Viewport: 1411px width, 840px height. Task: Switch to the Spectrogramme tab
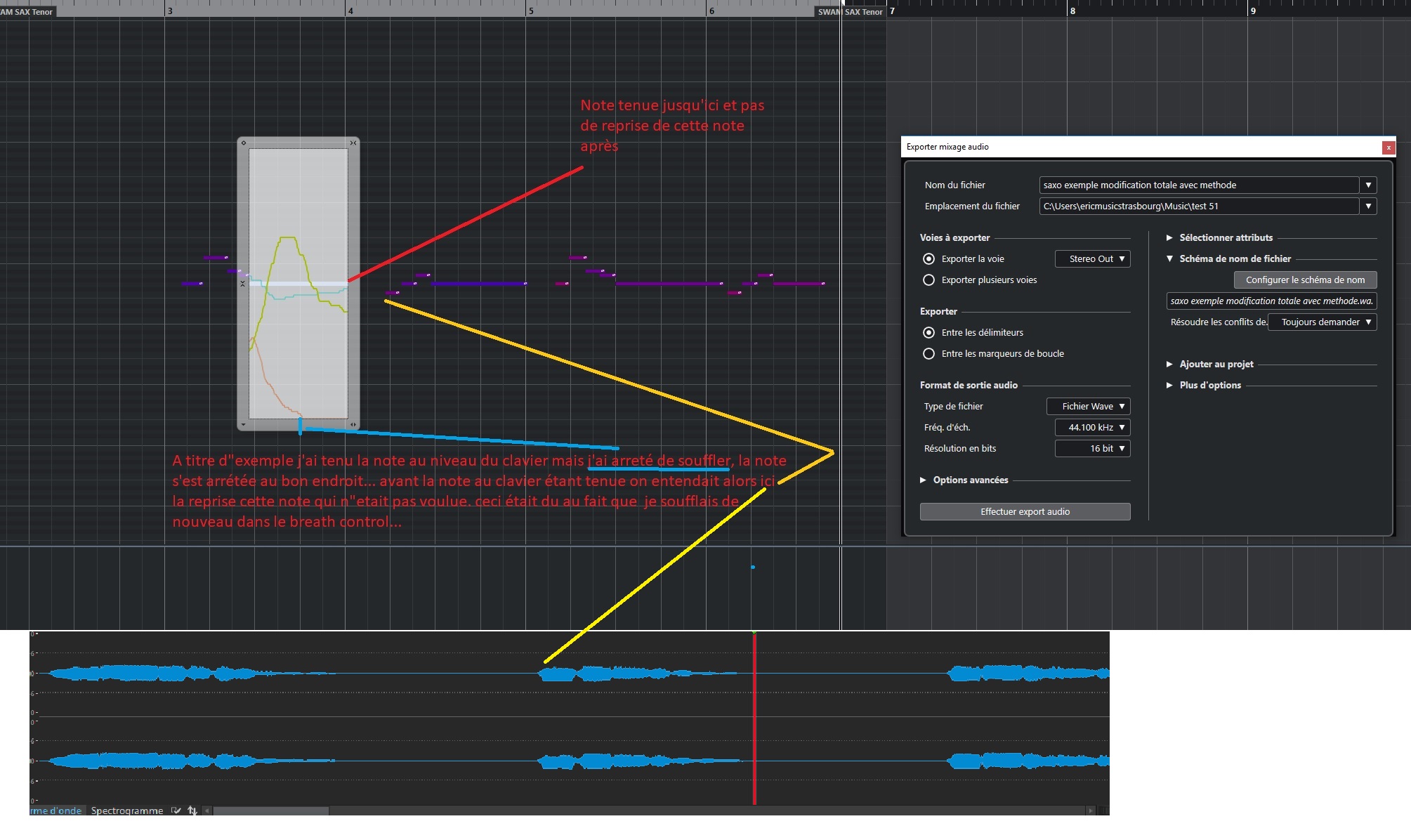tap(127, 811)
